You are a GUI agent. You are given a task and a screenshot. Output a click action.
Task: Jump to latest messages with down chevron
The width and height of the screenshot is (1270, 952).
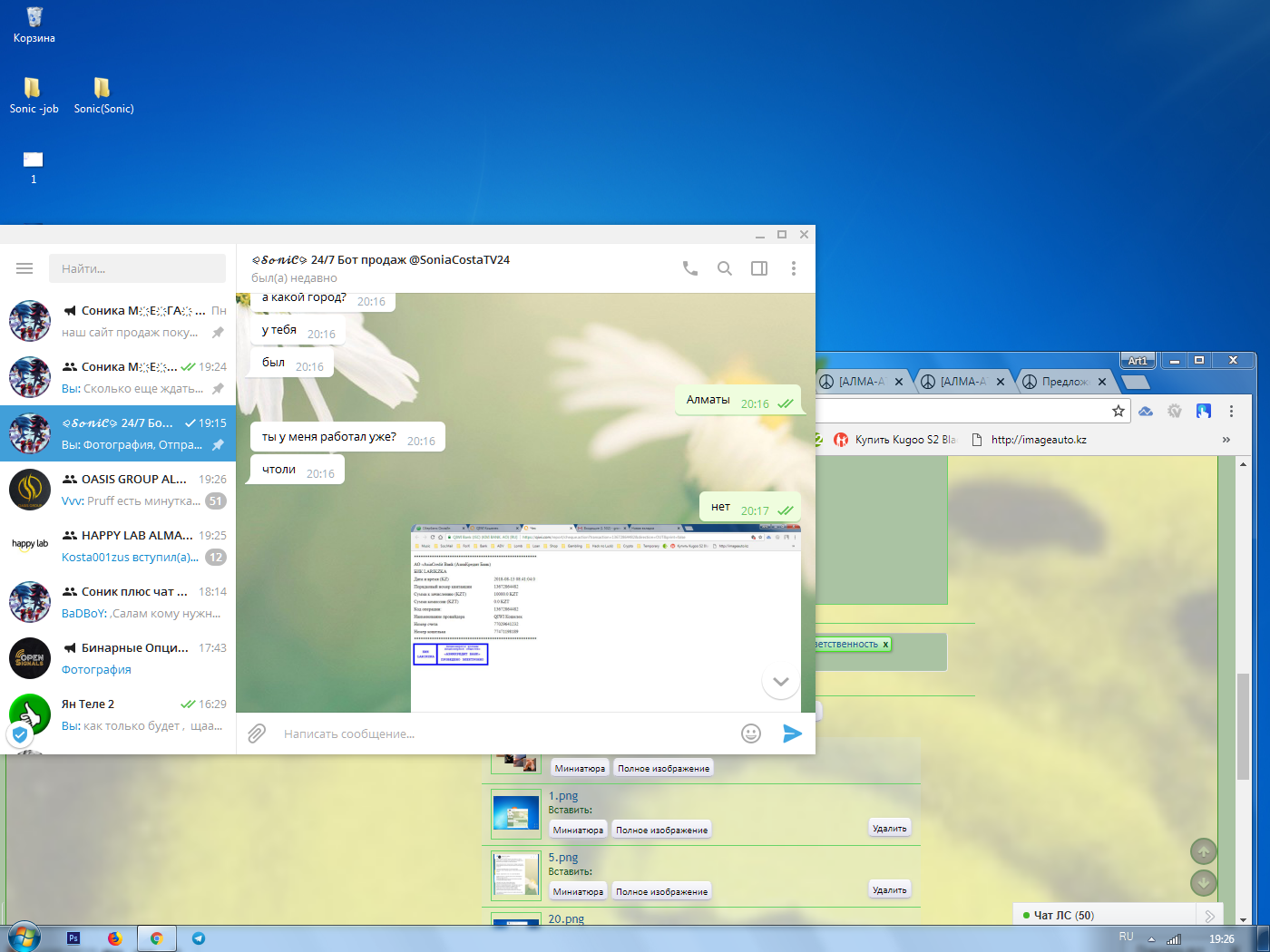tap(781, 682)
